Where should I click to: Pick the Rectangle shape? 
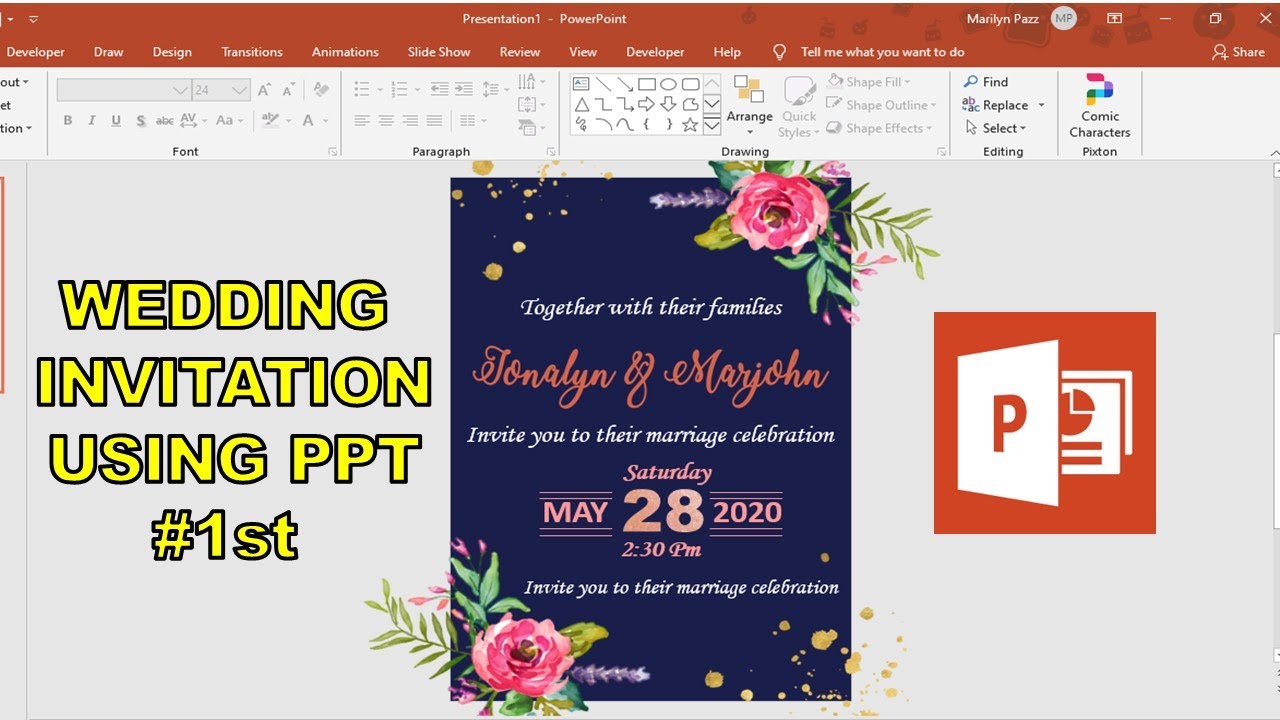647,84
